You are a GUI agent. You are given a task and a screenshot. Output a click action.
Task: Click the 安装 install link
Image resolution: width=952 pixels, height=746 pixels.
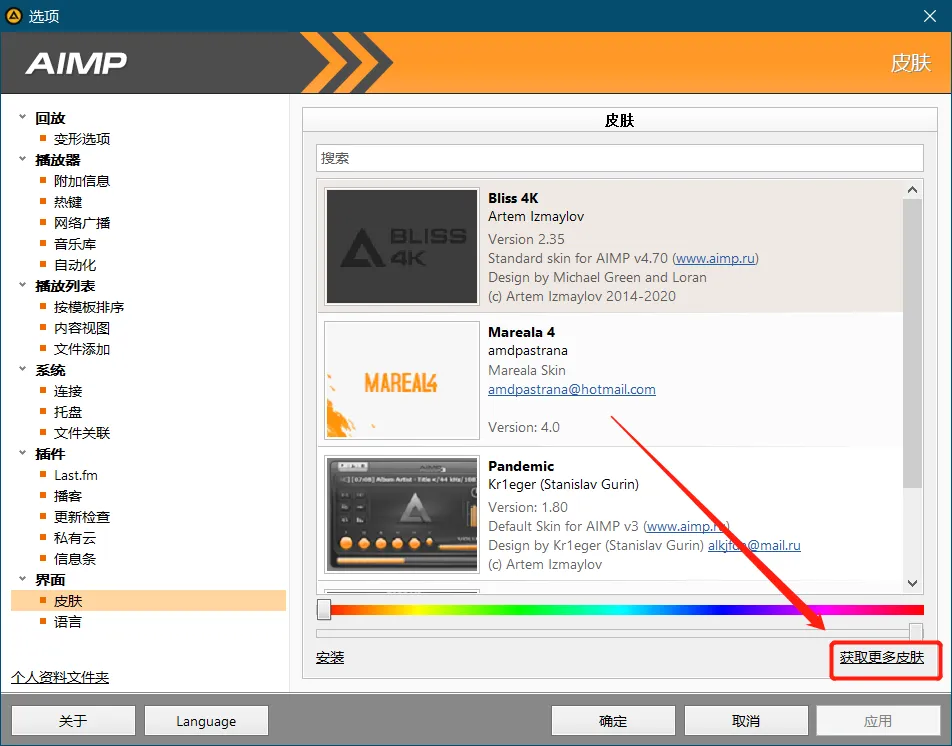coord(330,657)
